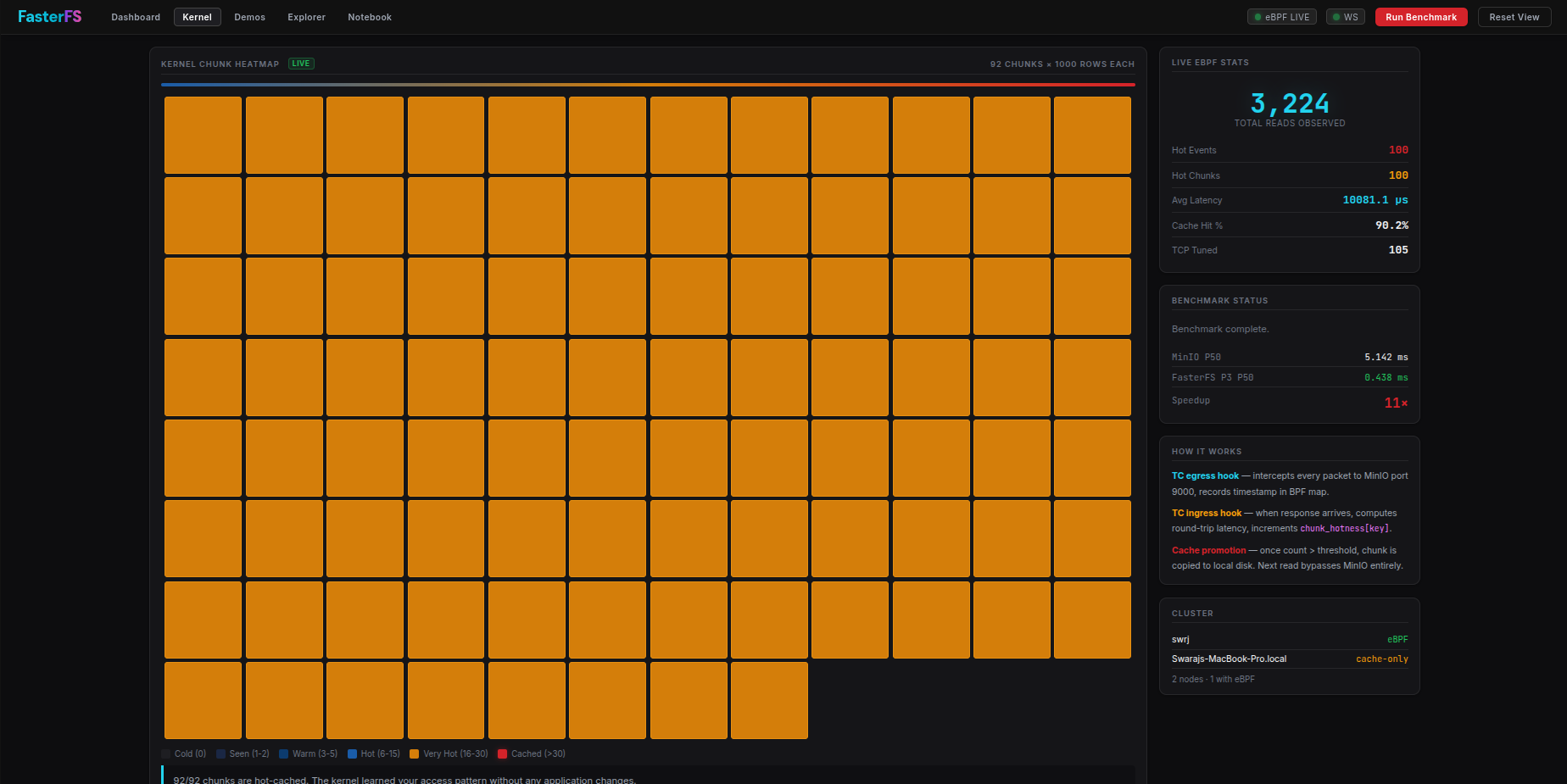Click the FasterFS logo
This screenshot has height=784, width=1567.
click(50, 17)
